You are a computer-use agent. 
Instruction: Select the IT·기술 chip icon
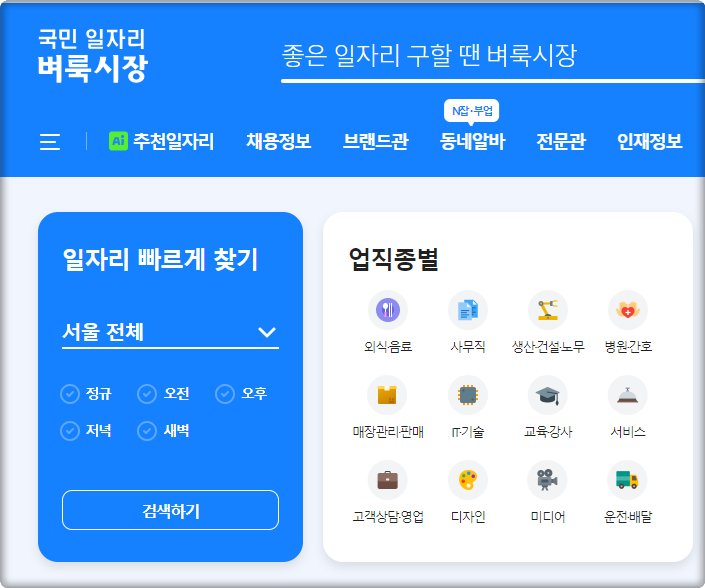468,395
